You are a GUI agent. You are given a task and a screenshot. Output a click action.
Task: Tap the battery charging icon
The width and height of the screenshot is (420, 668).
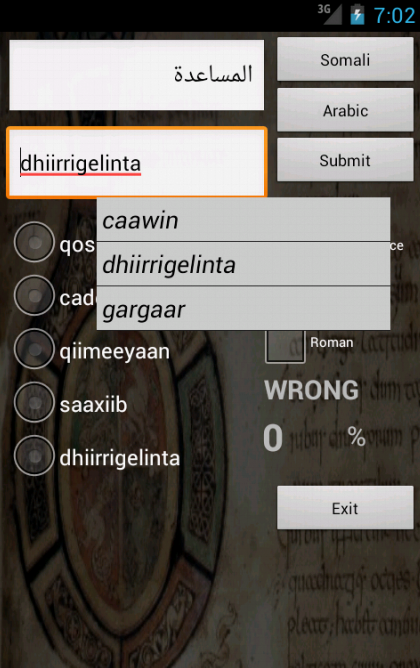click(x=357, y=14)
